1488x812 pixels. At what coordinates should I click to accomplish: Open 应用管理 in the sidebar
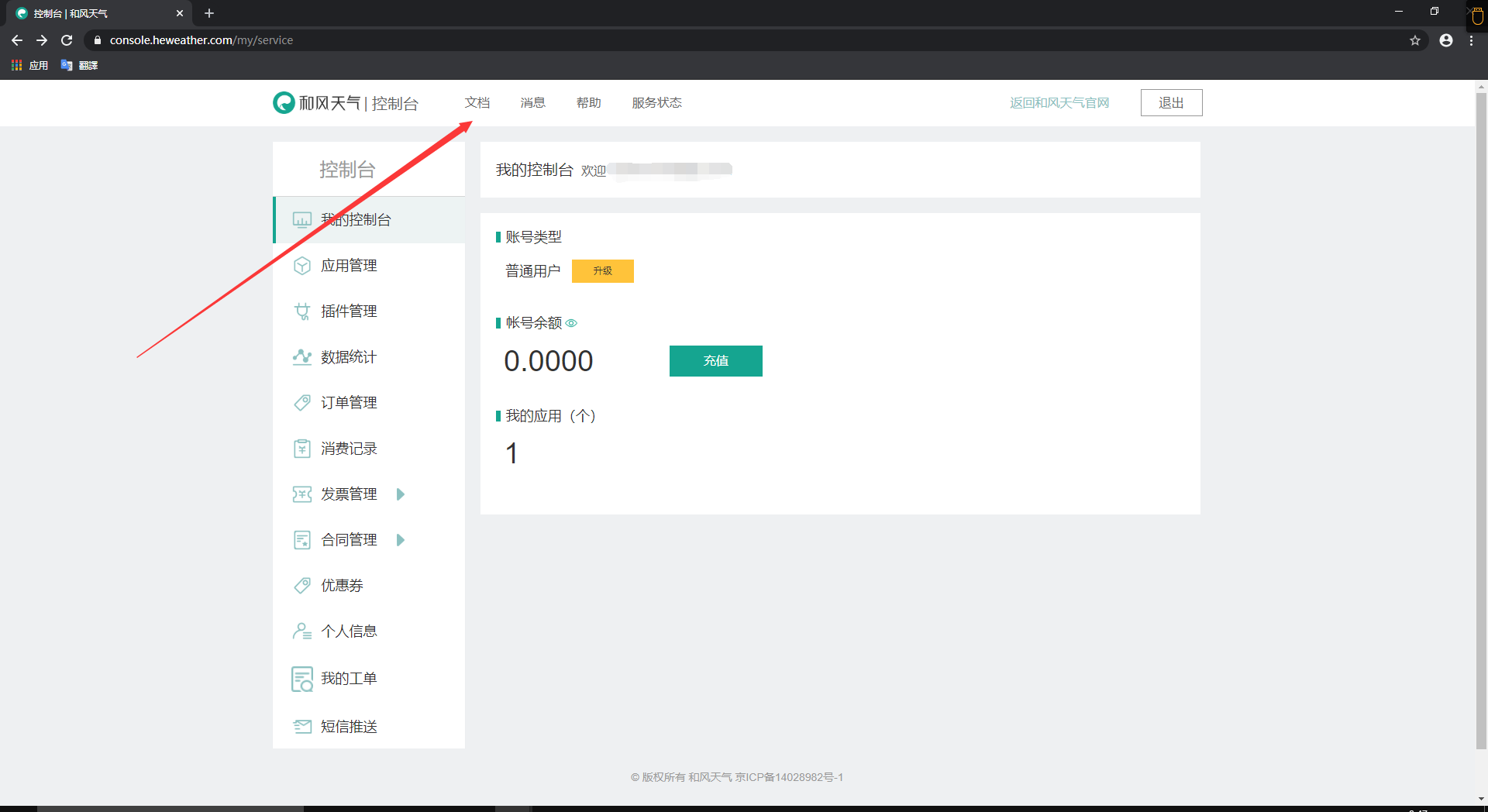(x=369, y=266)
